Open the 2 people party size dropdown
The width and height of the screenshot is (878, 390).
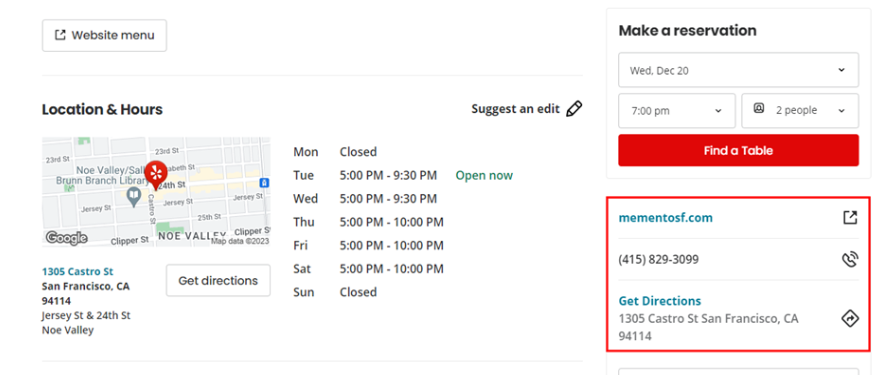click(x=800, y=110)
